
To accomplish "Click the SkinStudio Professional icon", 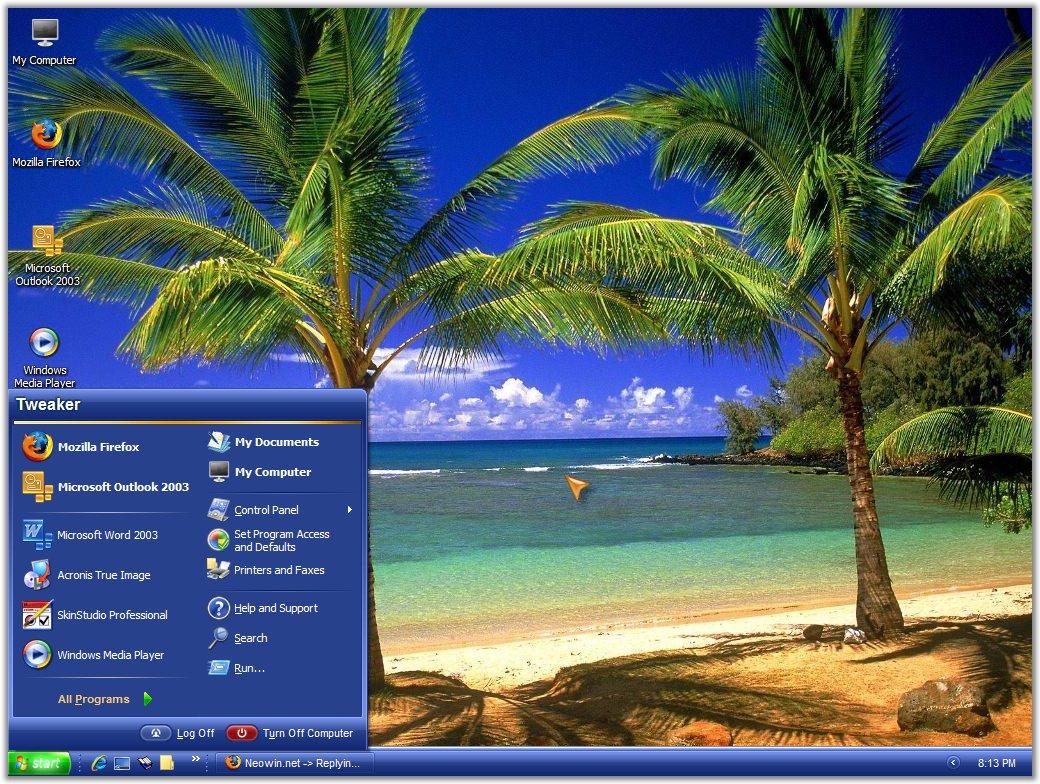I will point(36,615).
